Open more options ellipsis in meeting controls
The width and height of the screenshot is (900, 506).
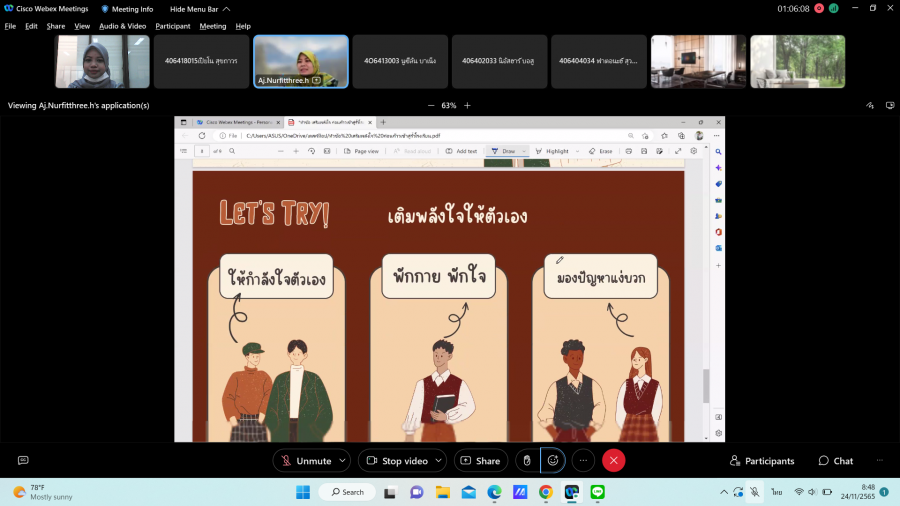pyautogui.click(x=583, y=460)
